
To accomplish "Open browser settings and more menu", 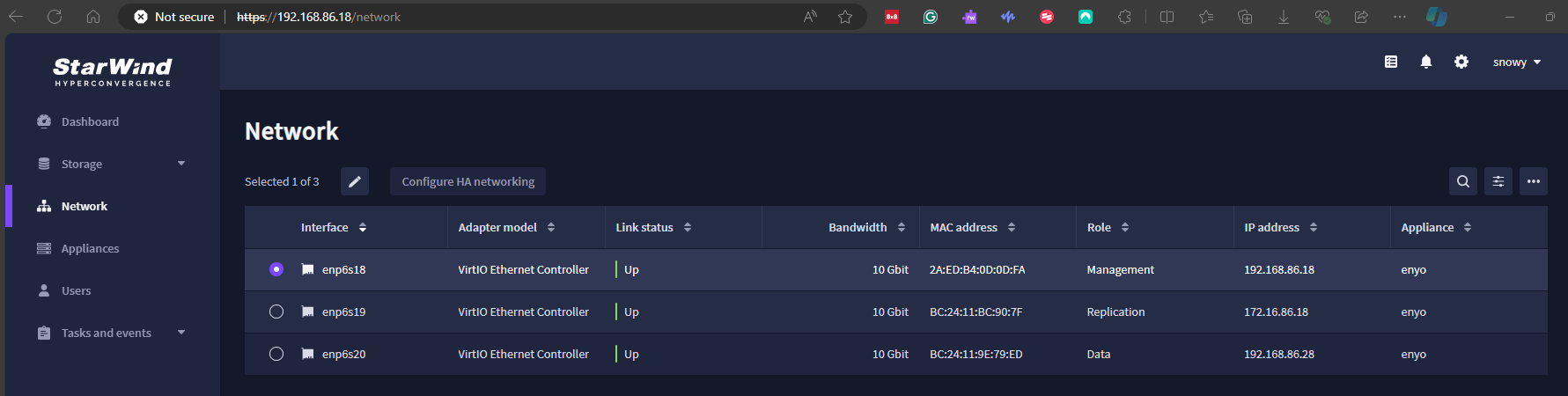I will tap(1400, 17).
